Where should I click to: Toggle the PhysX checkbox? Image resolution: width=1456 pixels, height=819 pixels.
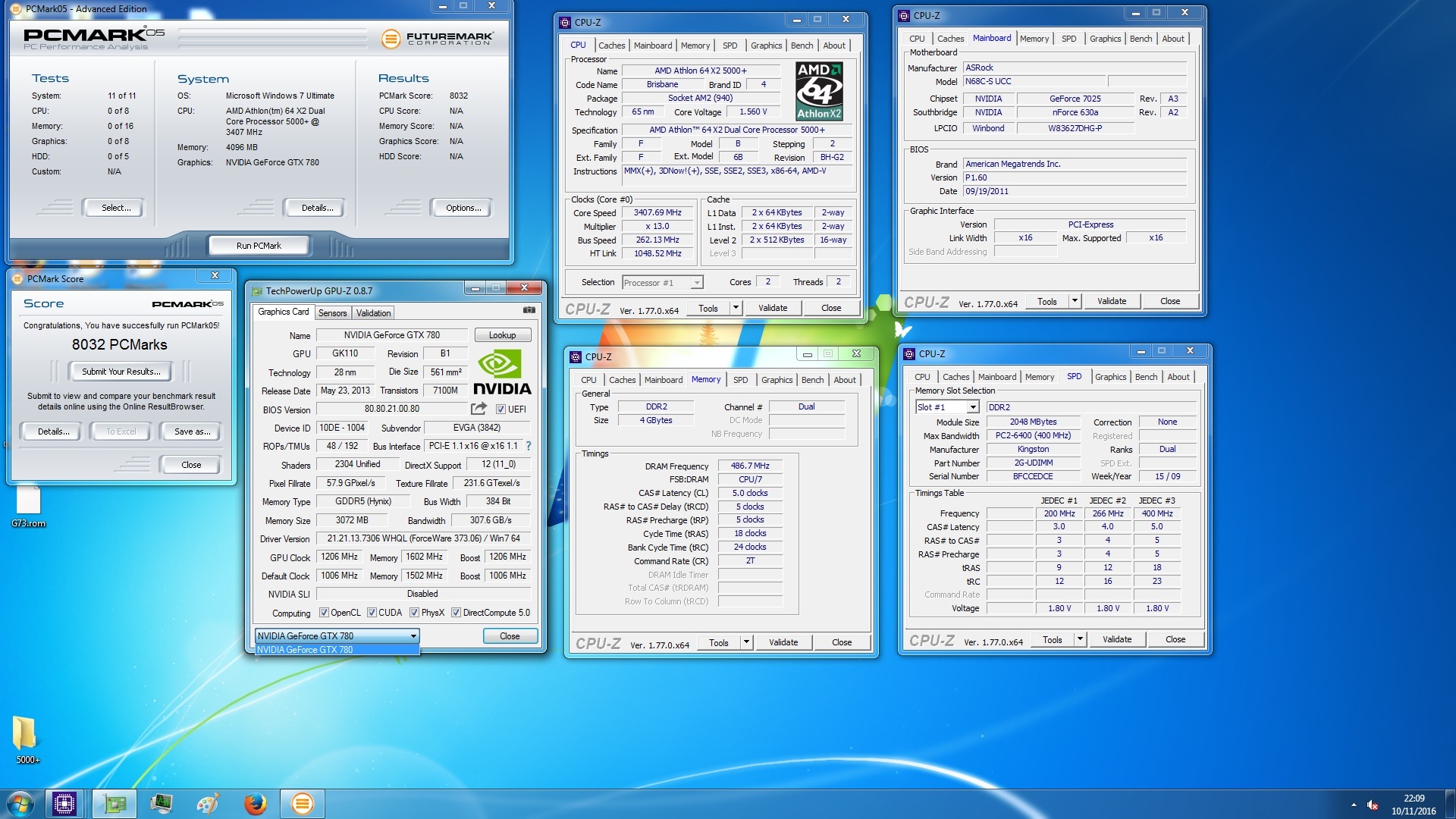point(414,613)
